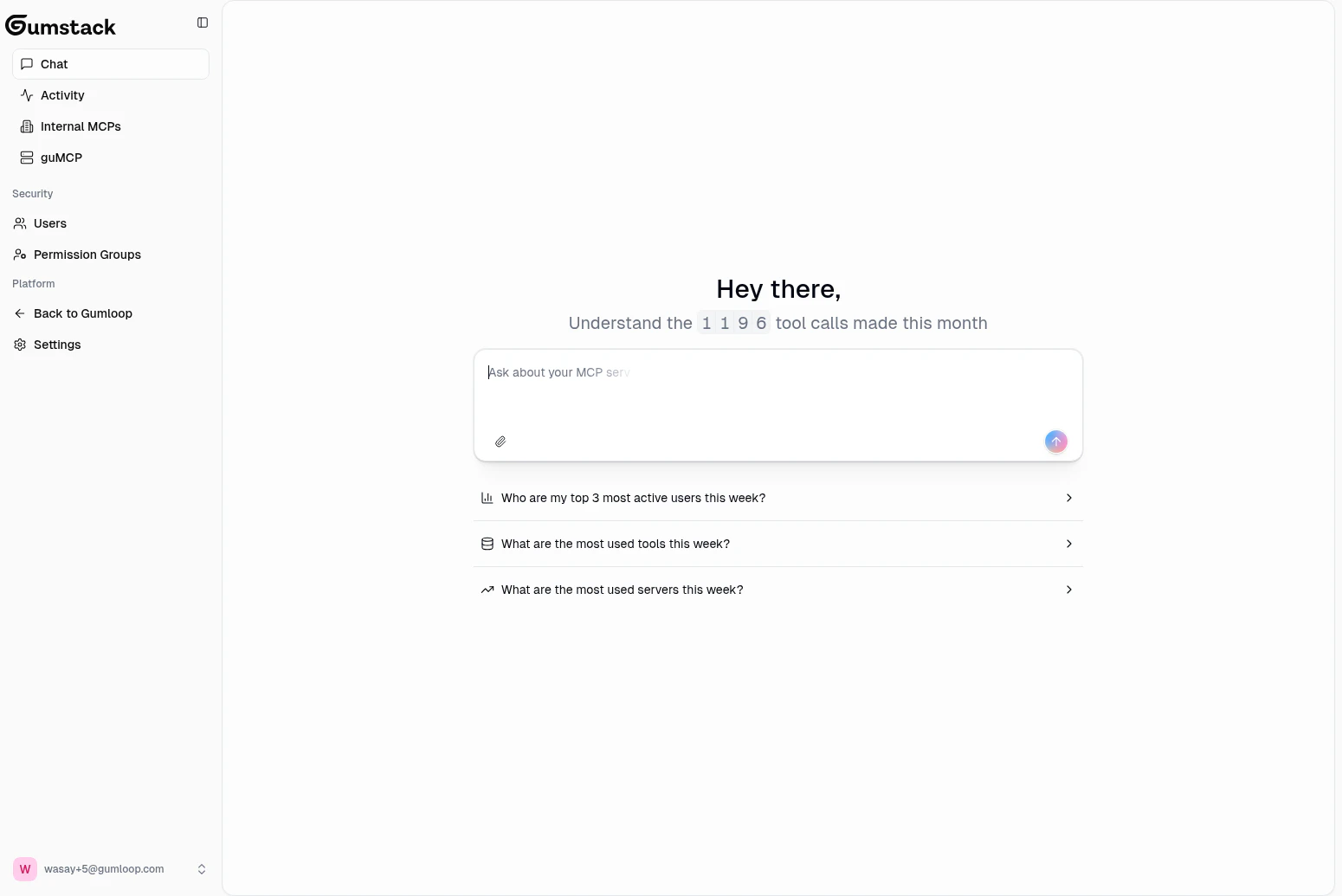Click the back arrow next to Back to Gumloop
The width and height of the screenshot is (1342, 896).
click(x=19, y=313)
